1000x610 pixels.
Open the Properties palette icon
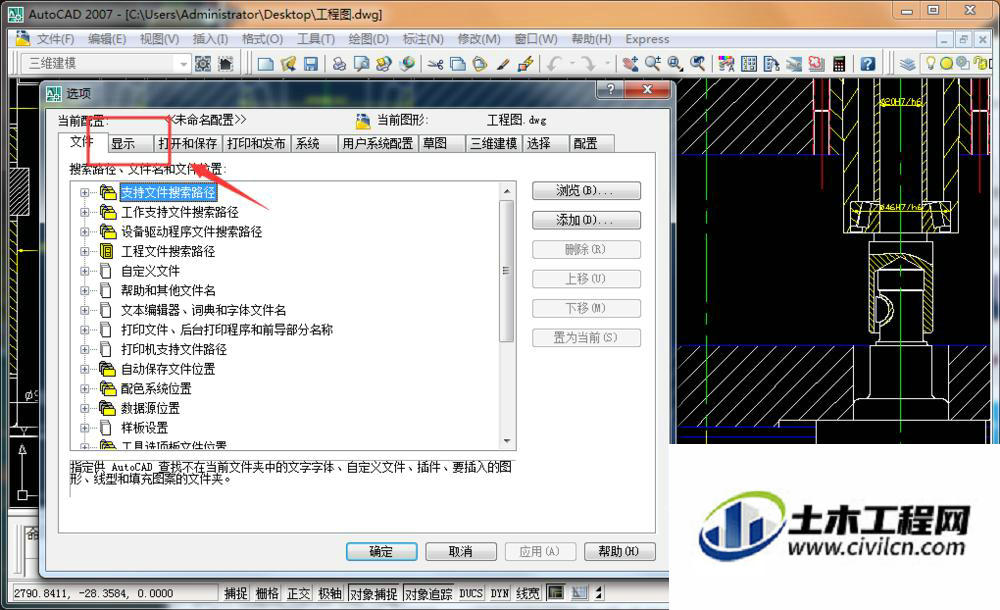(x=726, y=63)
